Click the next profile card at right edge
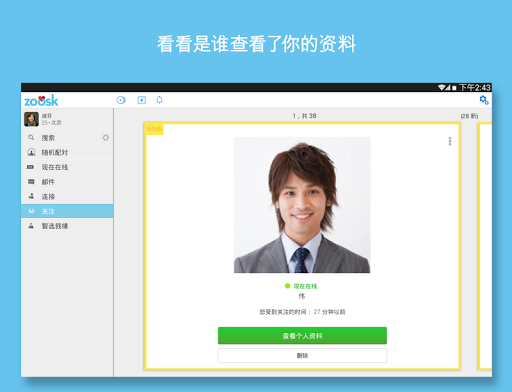The height and width of the screenshot is (392, 512). [x=485, y=246]
